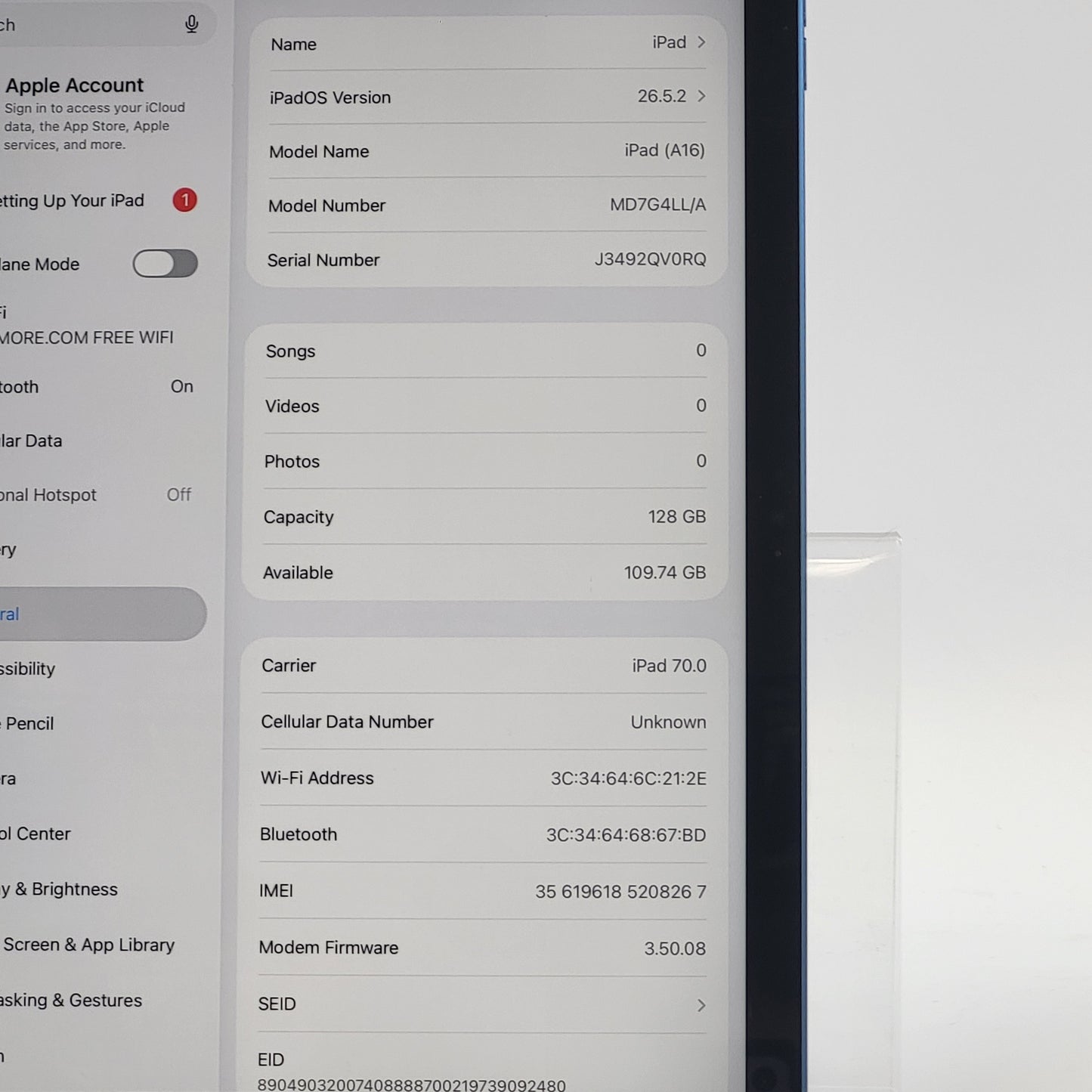
Task: Open Setting Up Your iPad item
Action: click(72, 201)
